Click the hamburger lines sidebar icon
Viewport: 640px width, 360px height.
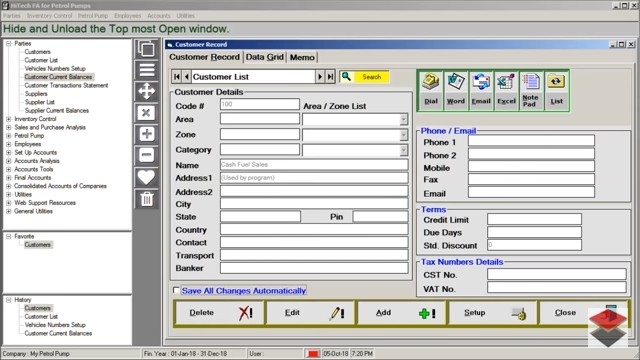[x=147, y=70]
